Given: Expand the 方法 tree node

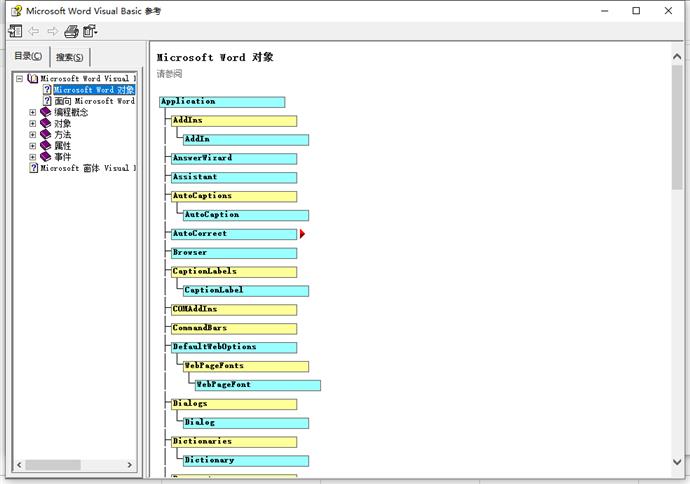Looking at the screenshot, I should [33, 134].
